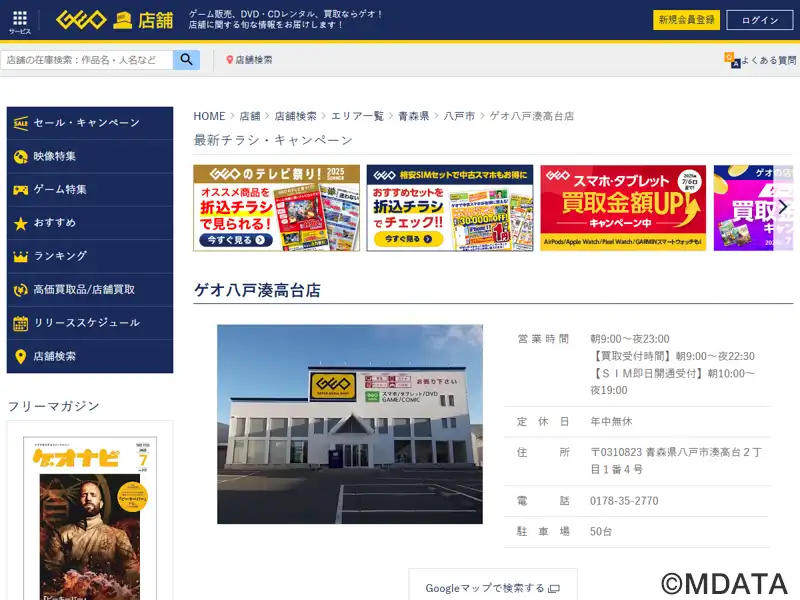This screenshot has width=800, height=600.
Task: Click the Googleマップで検索する button
Action: click(493, 585)
